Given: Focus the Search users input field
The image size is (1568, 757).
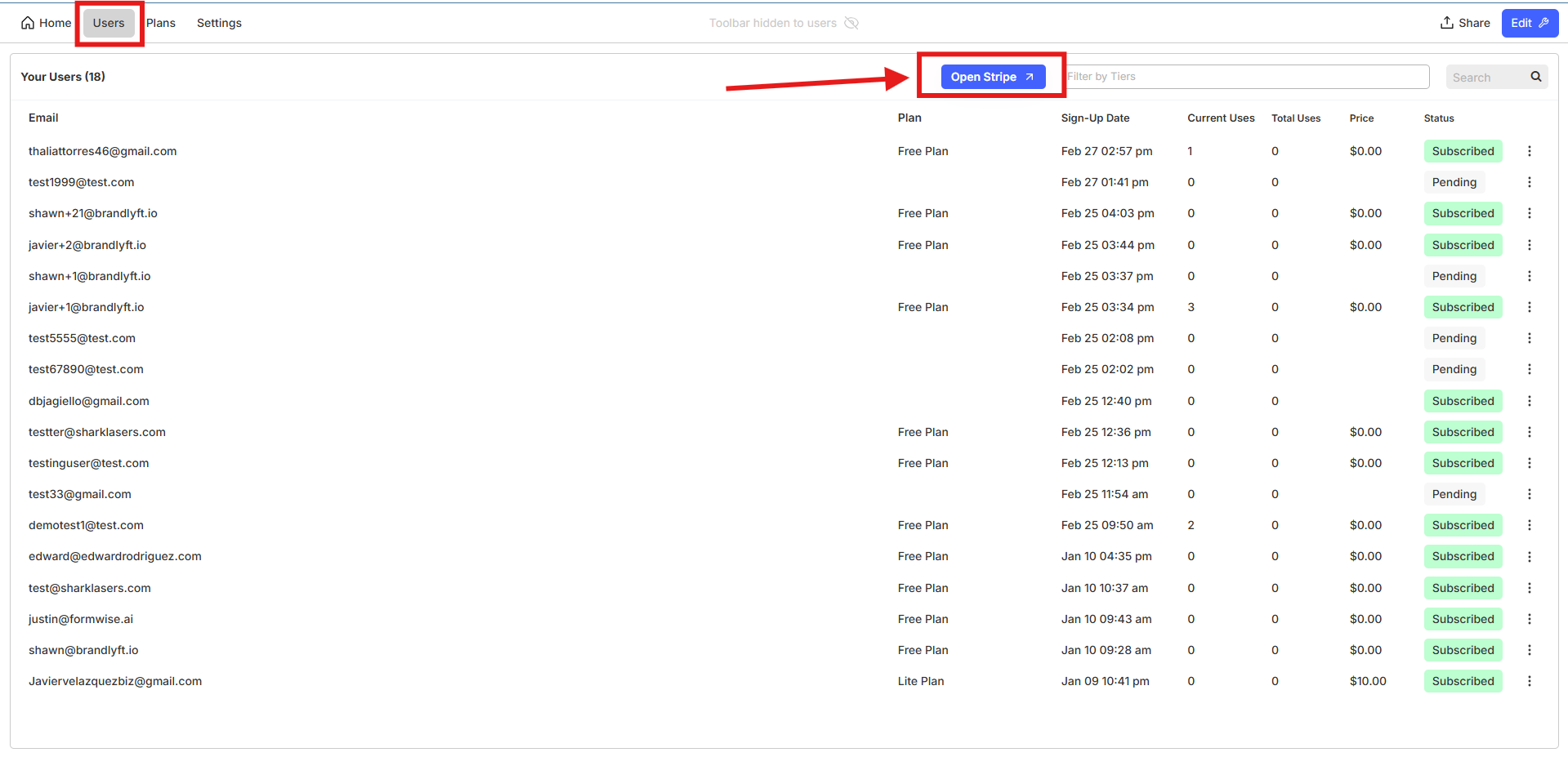Looking at the screenshot, I should pos(1485,78).
